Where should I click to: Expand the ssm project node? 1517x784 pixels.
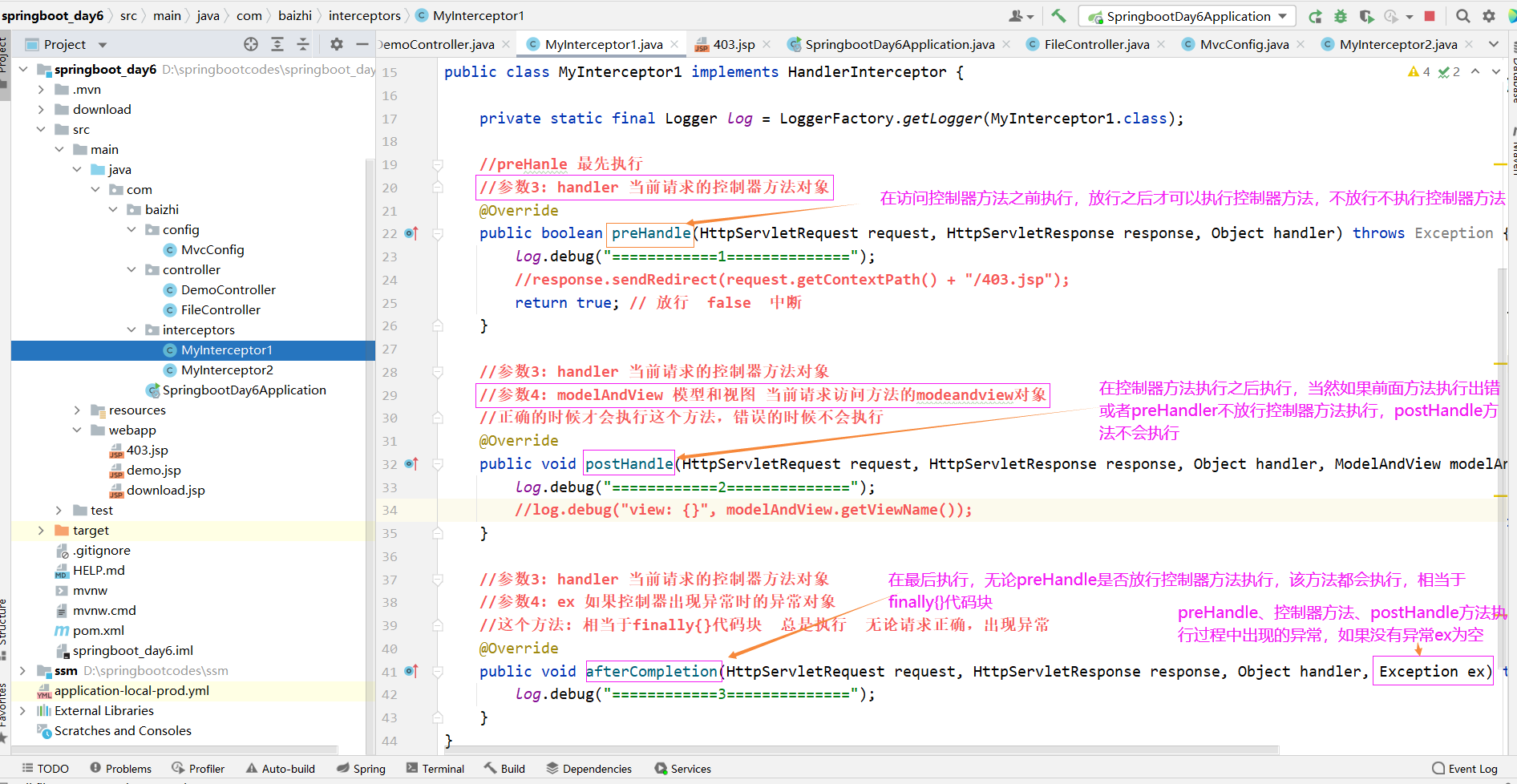point(23,670)
